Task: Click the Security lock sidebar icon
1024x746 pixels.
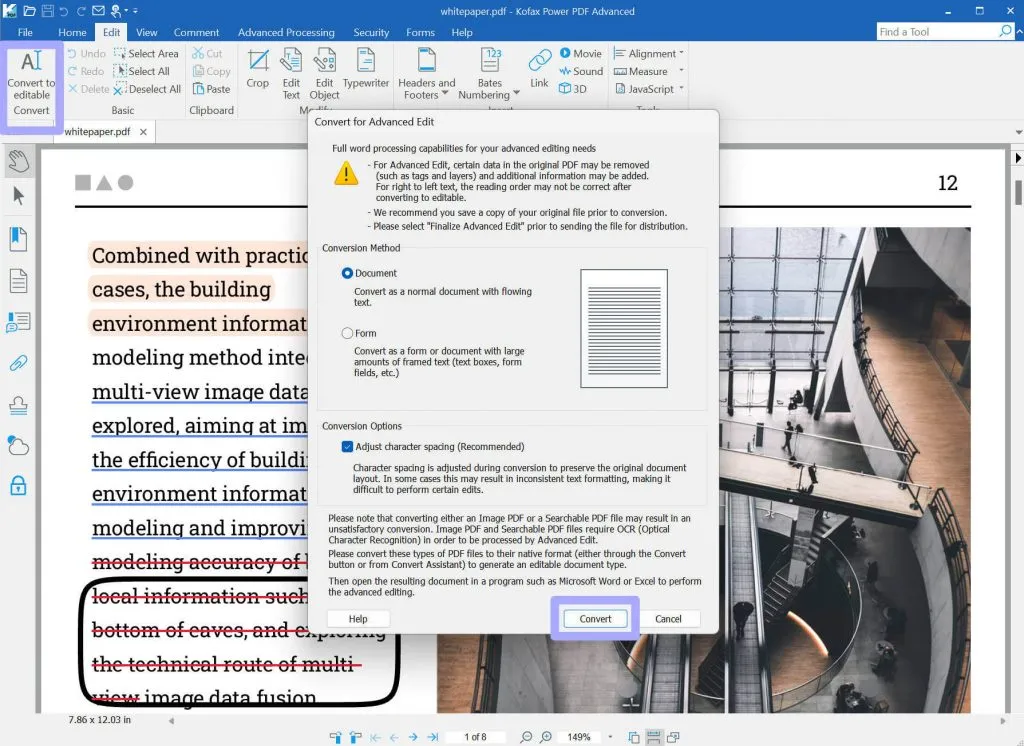Action: point(18,486)
